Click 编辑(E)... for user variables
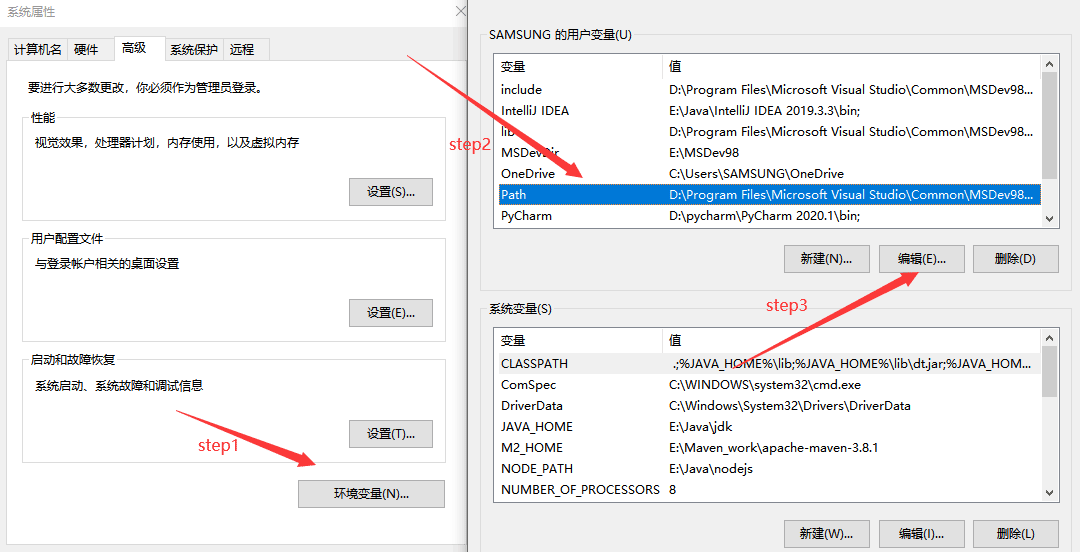 click(922, 259)
